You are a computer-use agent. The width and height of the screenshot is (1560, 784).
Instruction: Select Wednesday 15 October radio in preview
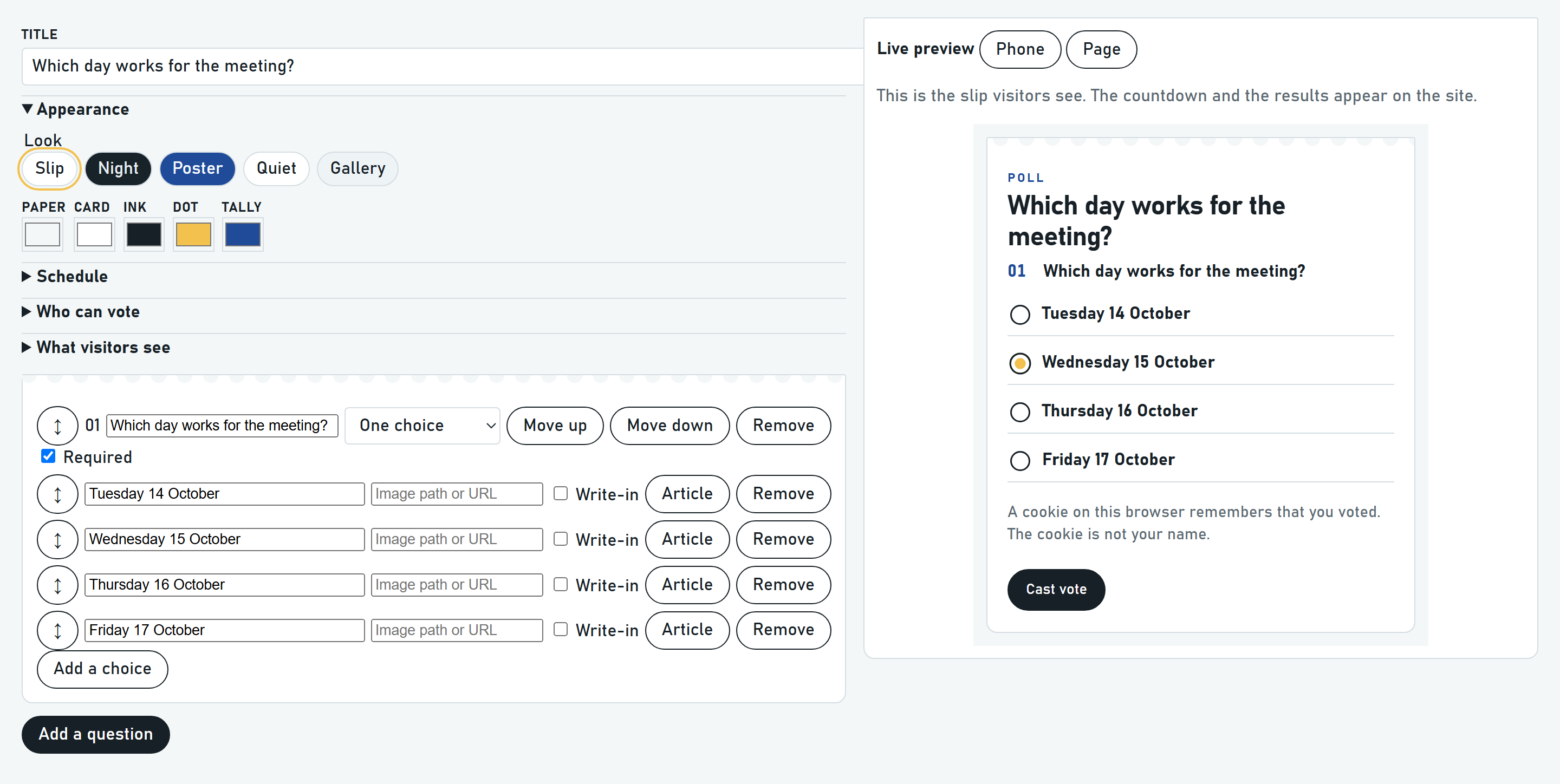(1020, 363)
